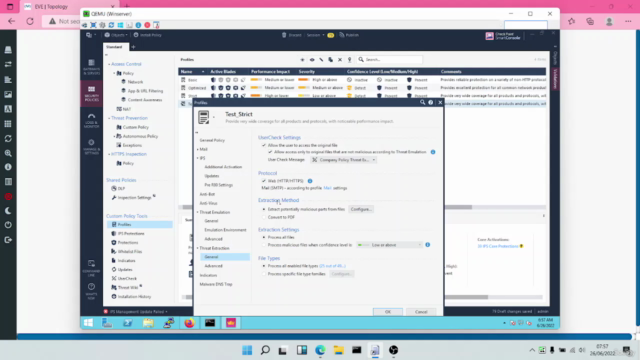Screen dimensions: 640x360
Task: Toggle Allow the user to access original file
Action: coord(264,145)
